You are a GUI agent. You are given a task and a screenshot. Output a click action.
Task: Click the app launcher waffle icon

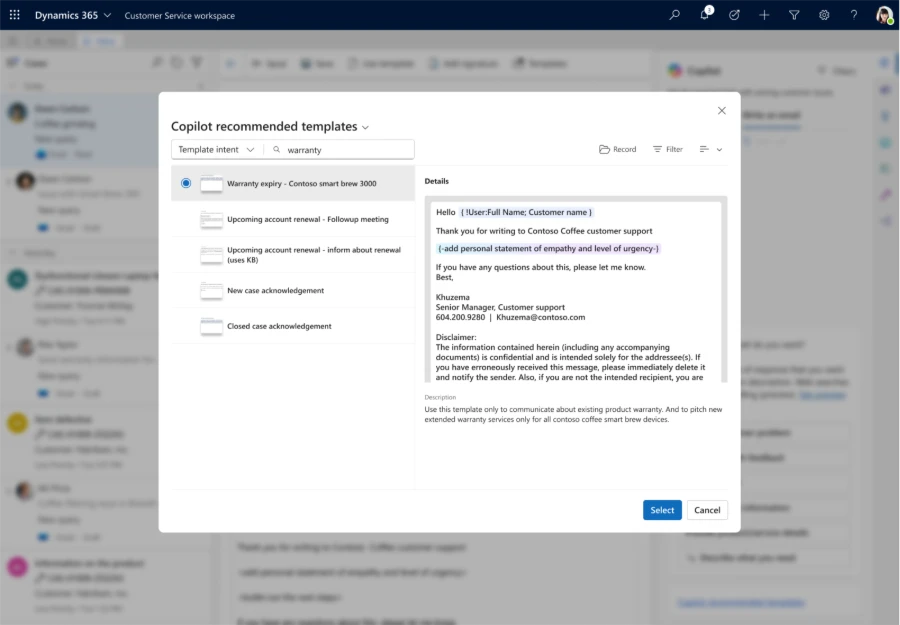13,15
